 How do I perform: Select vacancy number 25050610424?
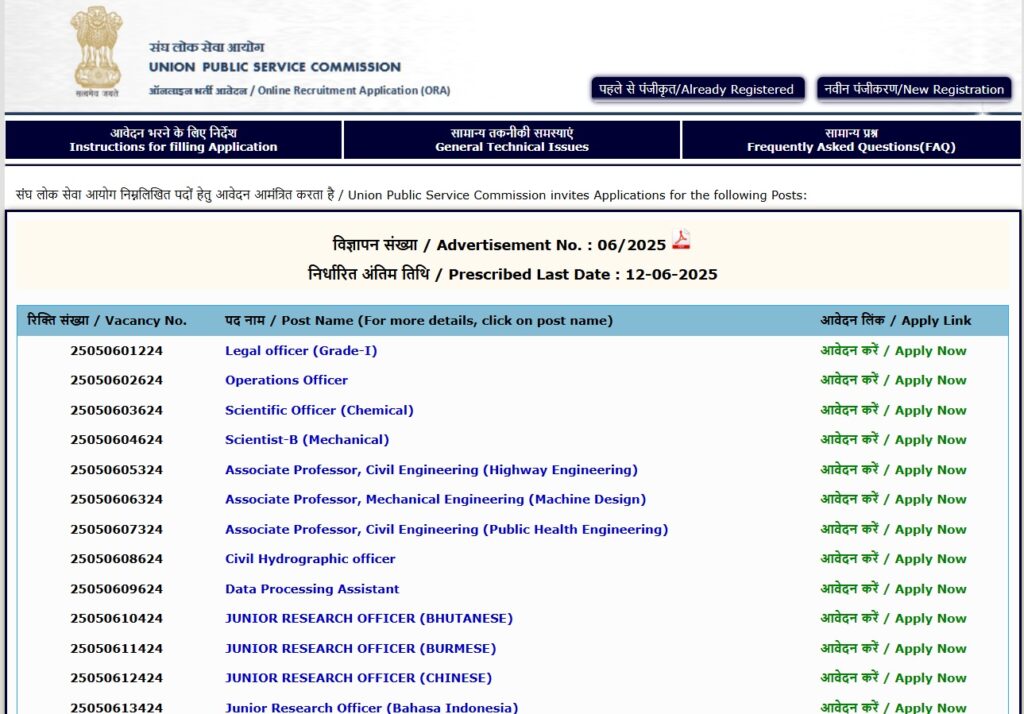click(116, 619)
